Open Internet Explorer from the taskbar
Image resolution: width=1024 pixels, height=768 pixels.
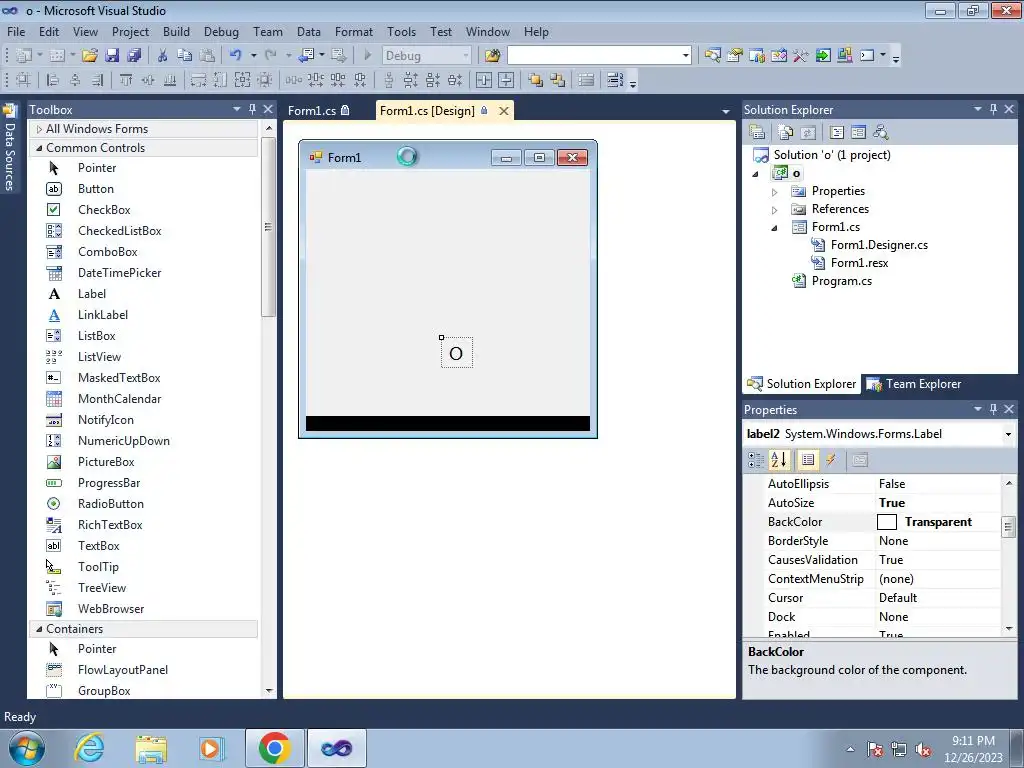point(89,748)
